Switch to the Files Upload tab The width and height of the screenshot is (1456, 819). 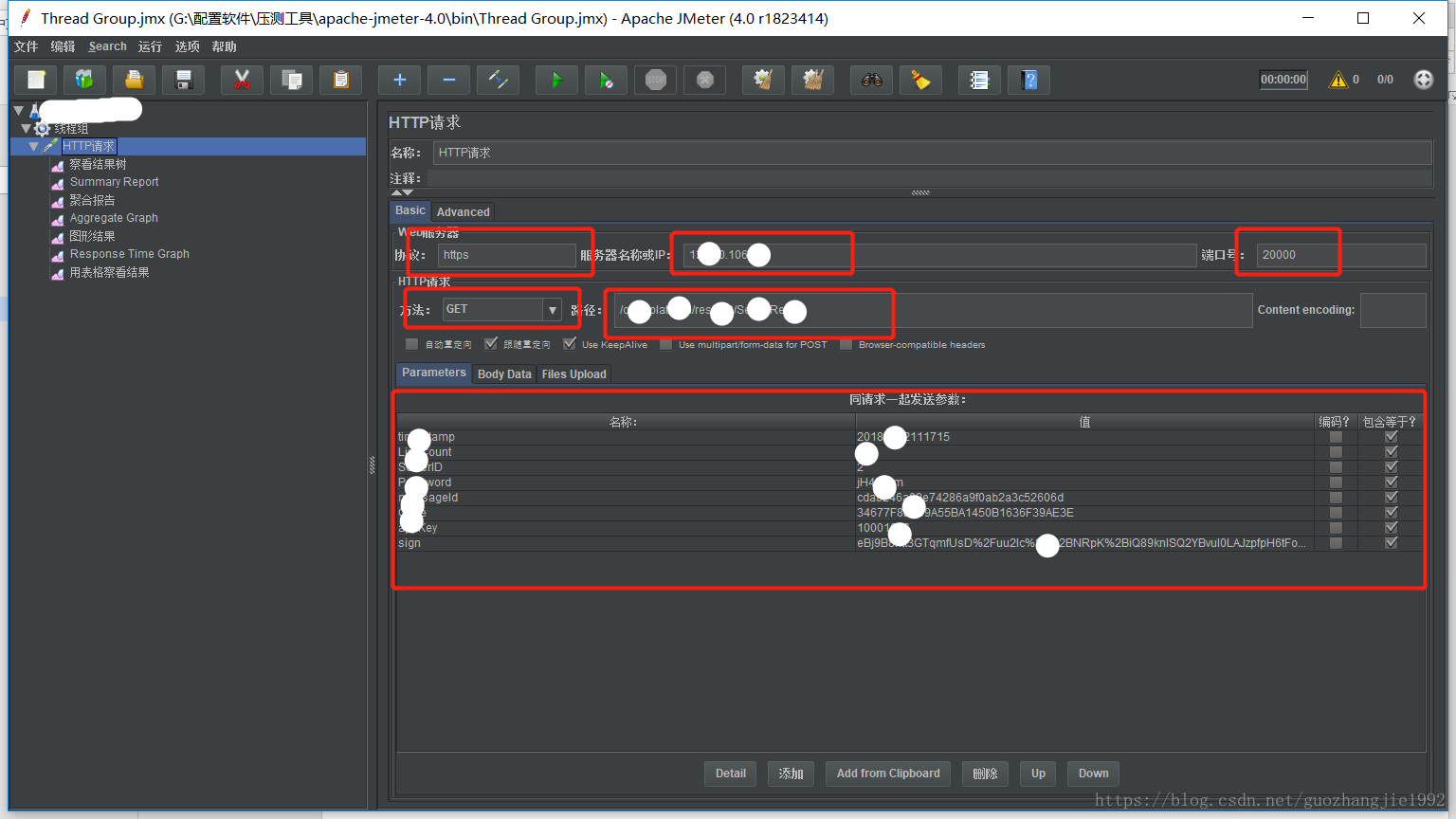(573, 374)
